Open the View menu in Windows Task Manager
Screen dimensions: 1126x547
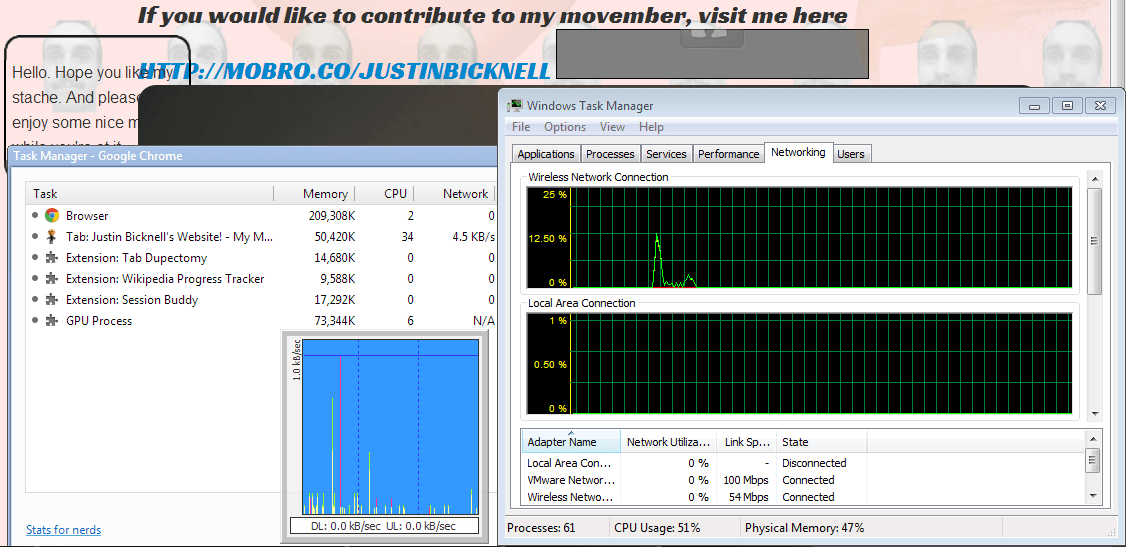point(612,127)
